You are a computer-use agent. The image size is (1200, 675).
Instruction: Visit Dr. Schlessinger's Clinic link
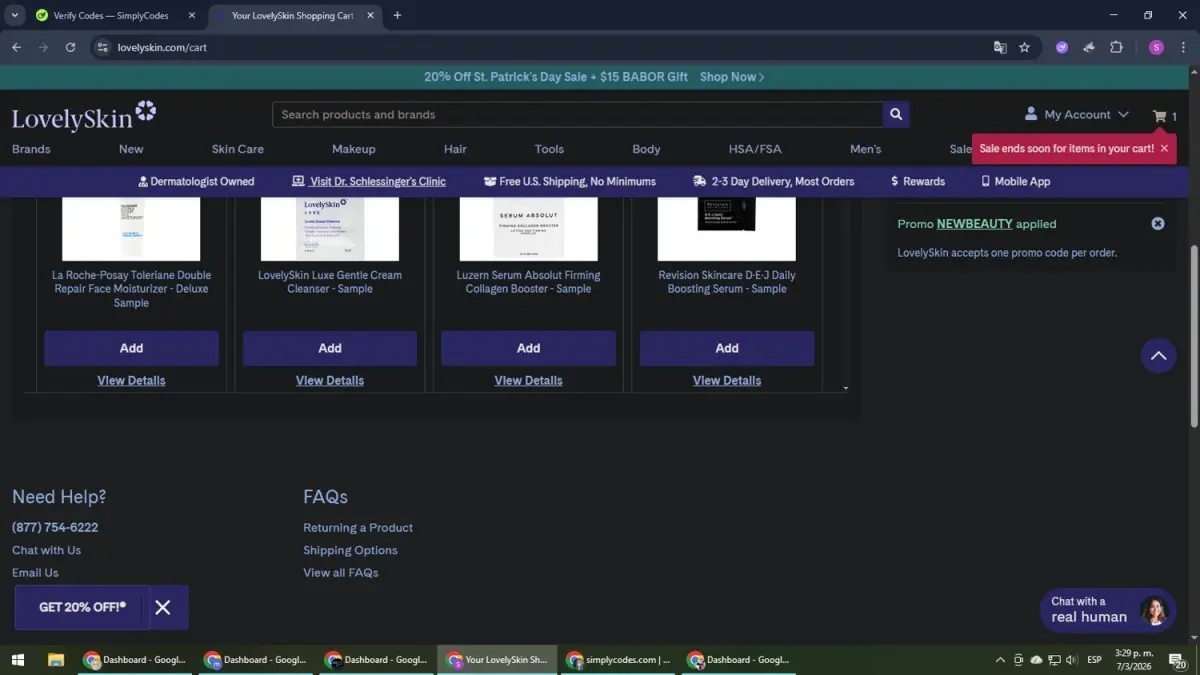[x=369, y=181]
